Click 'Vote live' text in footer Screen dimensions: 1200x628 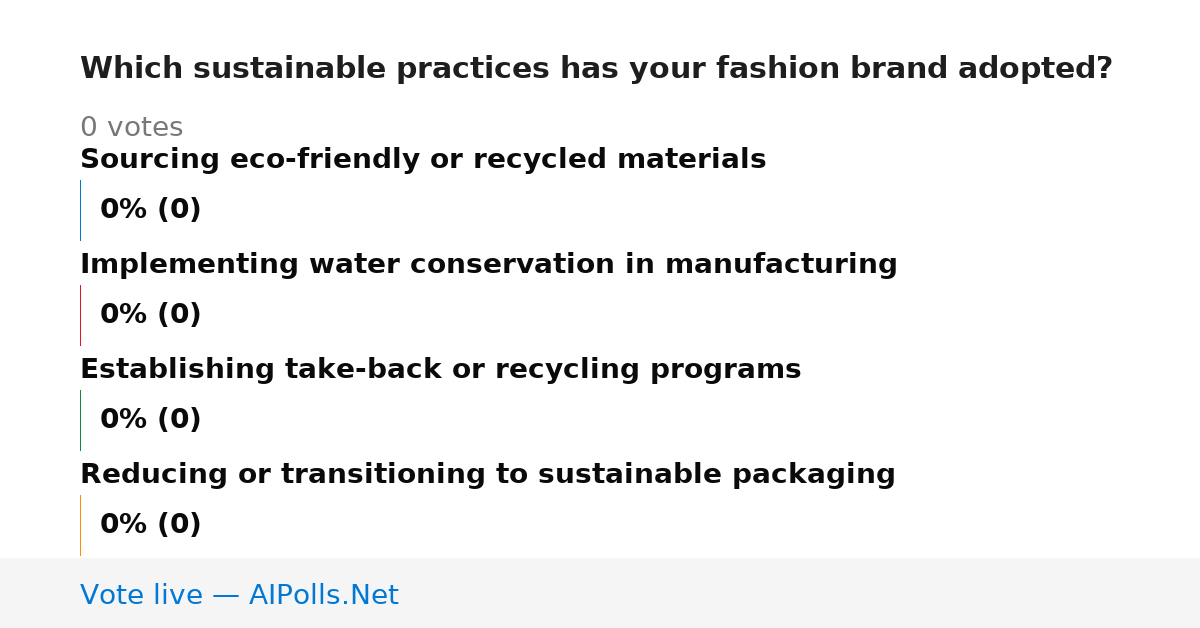tap(141, 596)
